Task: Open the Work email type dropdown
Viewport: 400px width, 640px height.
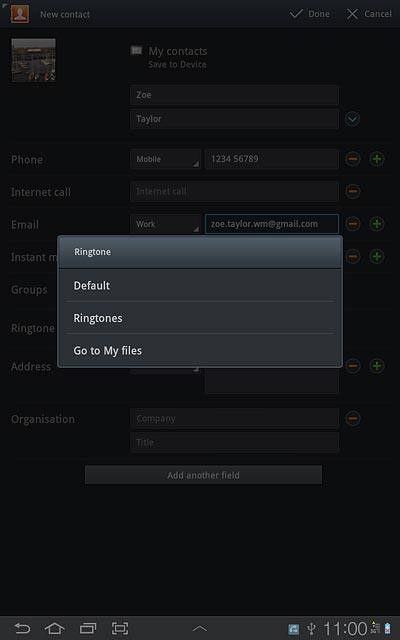Action: click(165, 224)
